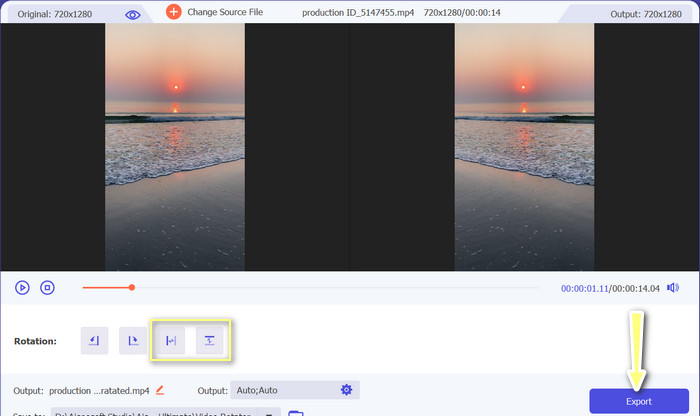Toggle original preview with eye icon
The height and width of the screenshot is (416, 700).
click(133, 14)
